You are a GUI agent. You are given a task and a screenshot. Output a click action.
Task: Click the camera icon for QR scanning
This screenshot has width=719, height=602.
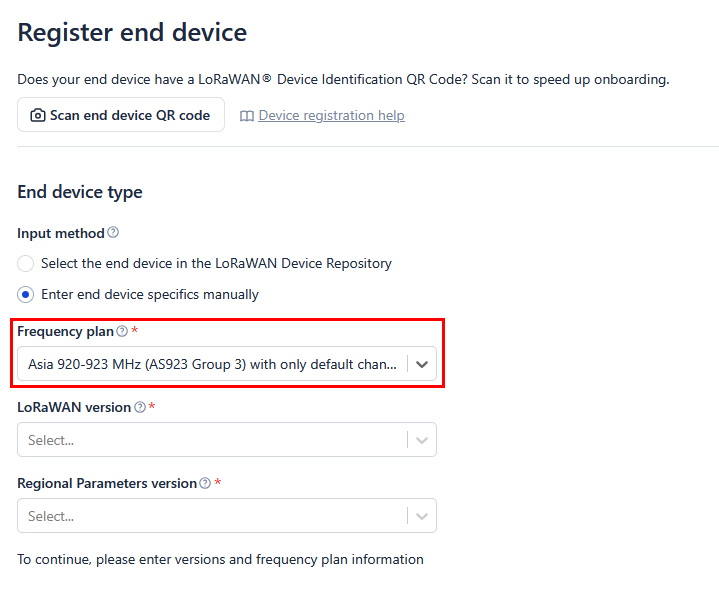click(38, 115)
